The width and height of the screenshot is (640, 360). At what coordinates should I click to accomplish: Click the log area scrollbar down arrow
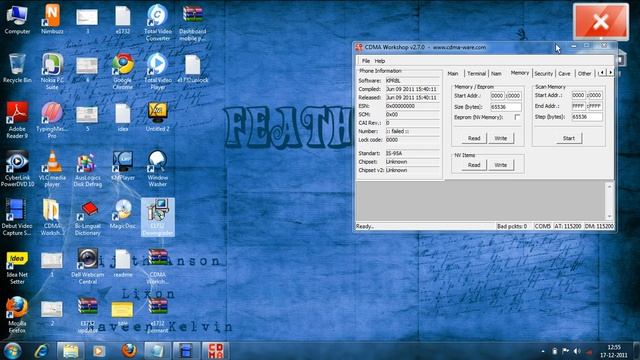click(x=609, y=216)
